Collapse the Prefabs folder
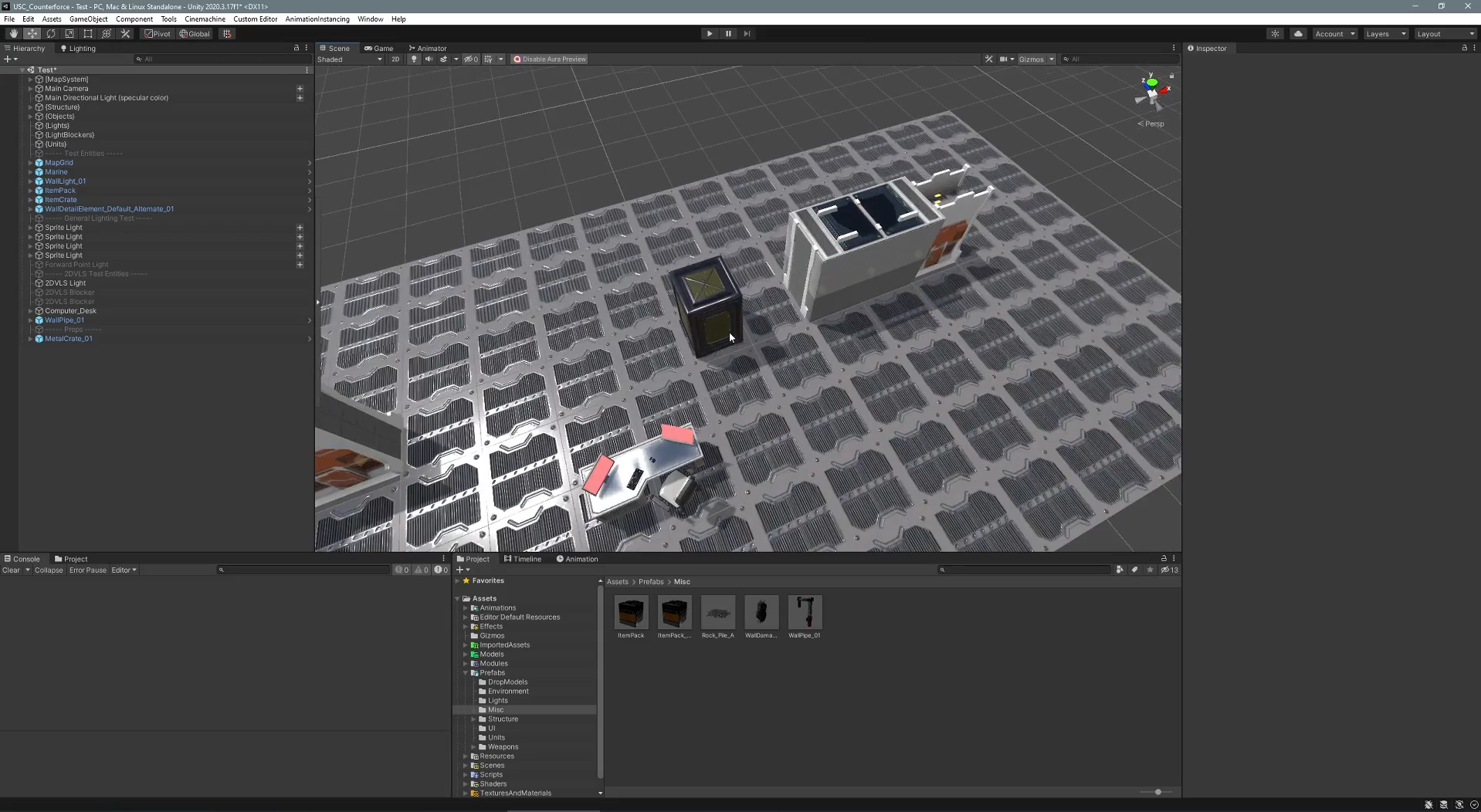Image resolution: width=1481 pixels, height=812 pixels. point(466,673)
